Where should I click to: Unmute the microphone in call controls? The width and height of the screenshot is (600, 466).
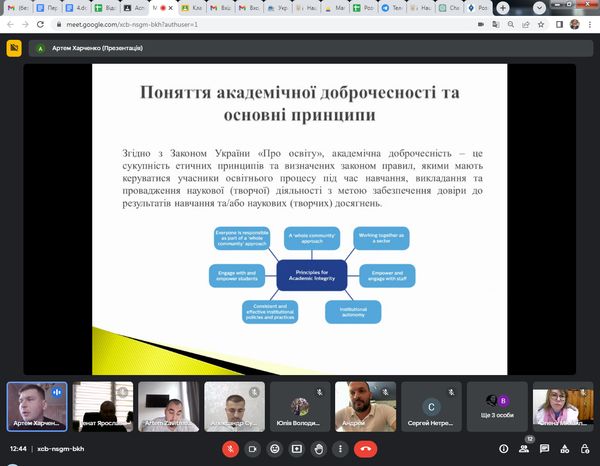tap(229, 449)
